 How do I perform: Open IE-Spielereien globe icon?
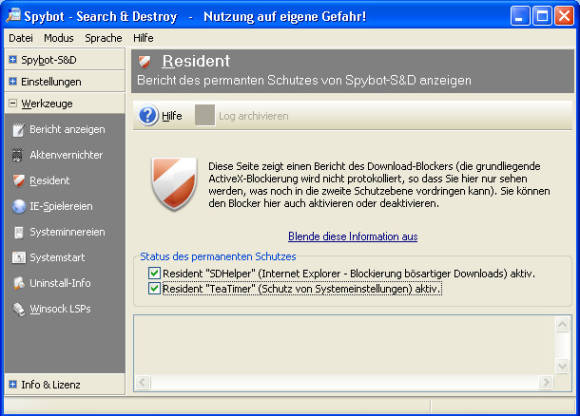click(x=18, y=206)
